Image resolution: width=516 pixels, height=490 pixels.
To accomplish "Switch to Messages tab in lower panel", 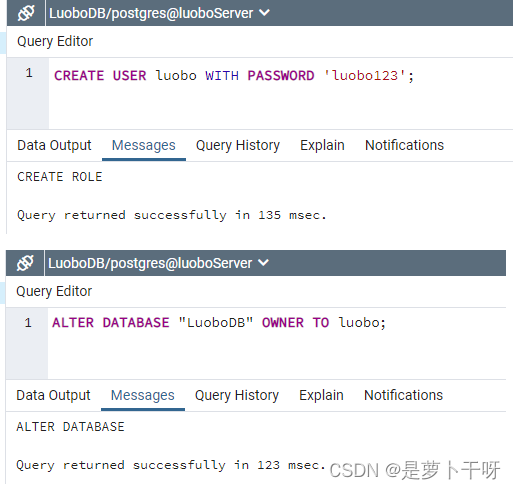I will click(143, 395).
